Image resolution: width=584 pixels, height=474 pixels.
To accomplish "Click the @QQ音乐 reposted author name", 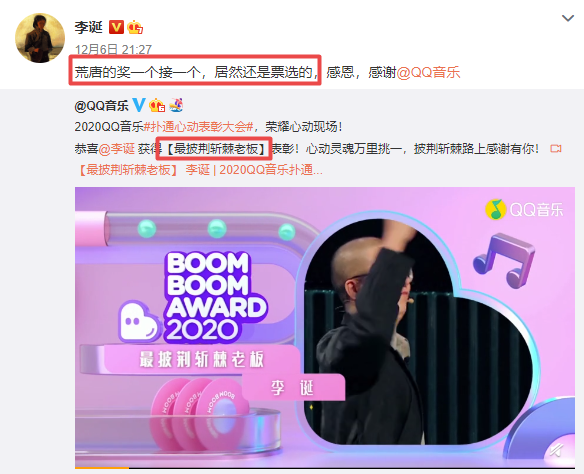I will point(101,106).
